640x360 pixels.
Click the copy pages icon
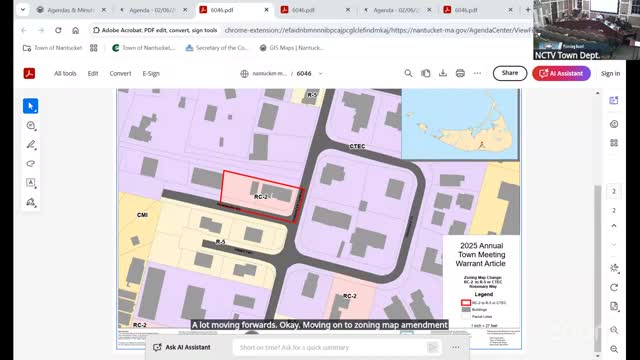(x=426, y=73)
